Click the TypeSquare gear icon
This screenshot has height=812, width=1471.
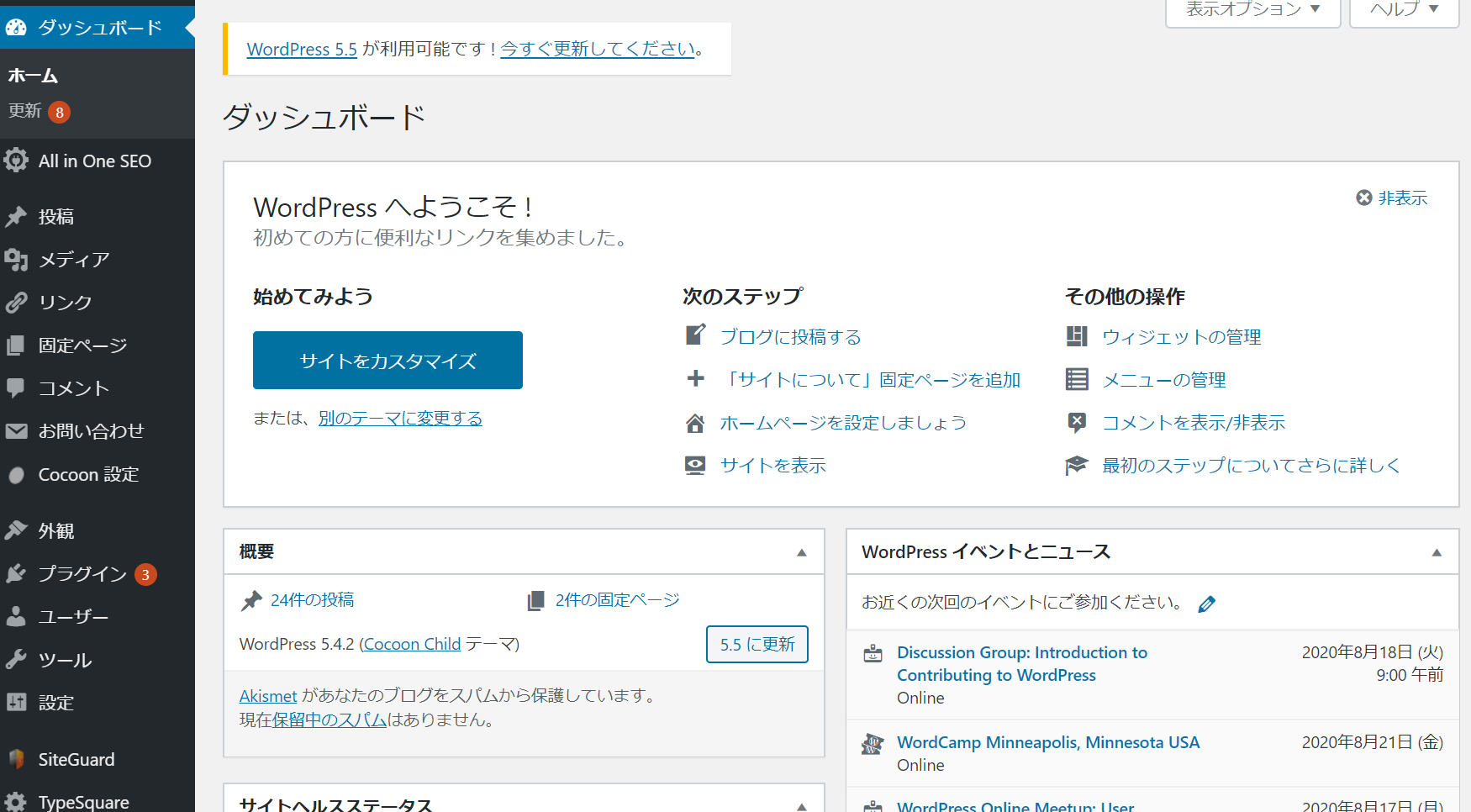click(x=16, y=802)
